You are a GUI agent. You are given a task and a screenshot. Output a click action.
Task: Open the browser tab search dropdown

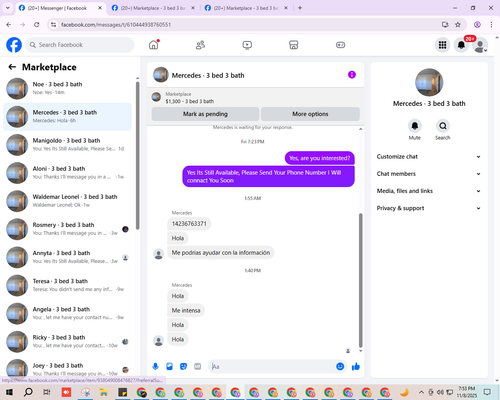(x=8, y=8)
